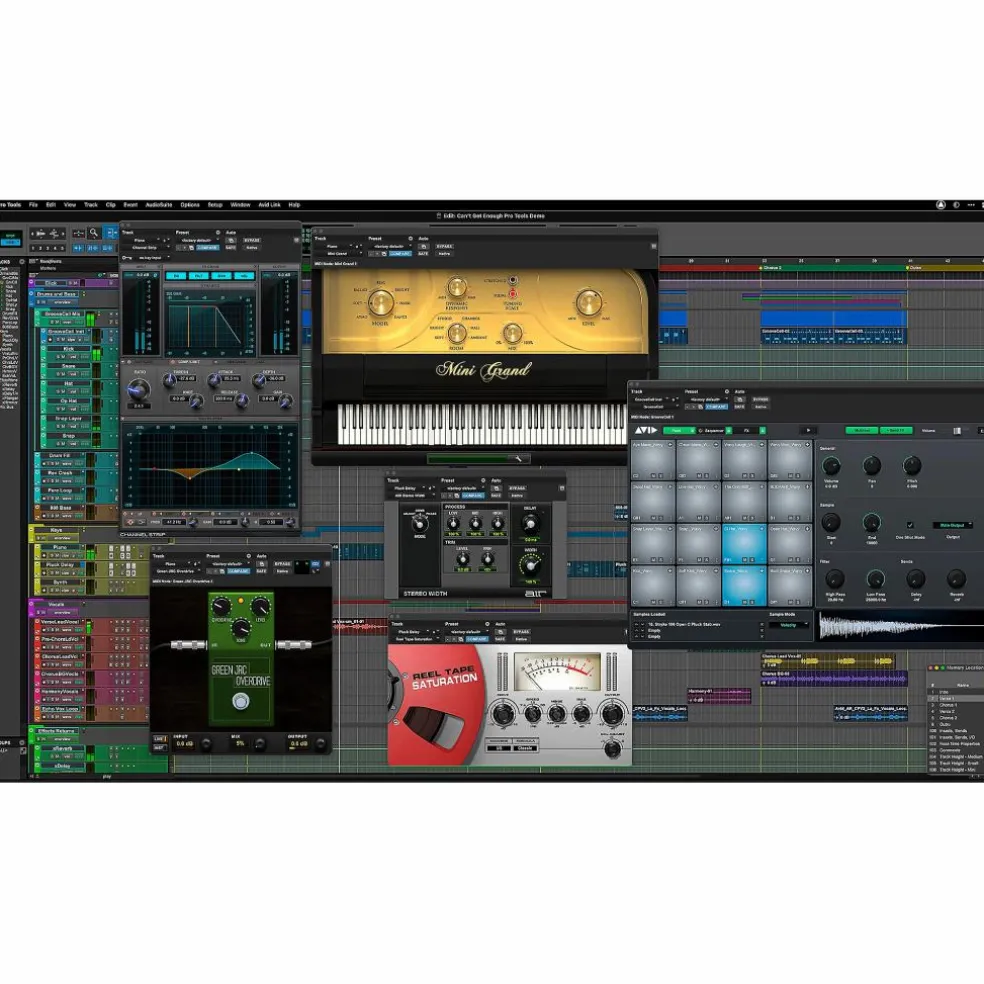This screenshot has height=984, width=984.
Task: Click the Chorus Lead Vox clip
Action: [827, 659]
